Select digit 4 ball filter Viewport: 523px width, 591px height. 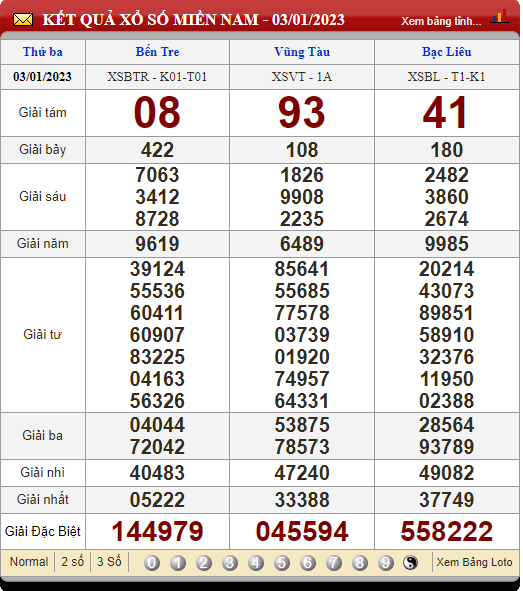256,563
